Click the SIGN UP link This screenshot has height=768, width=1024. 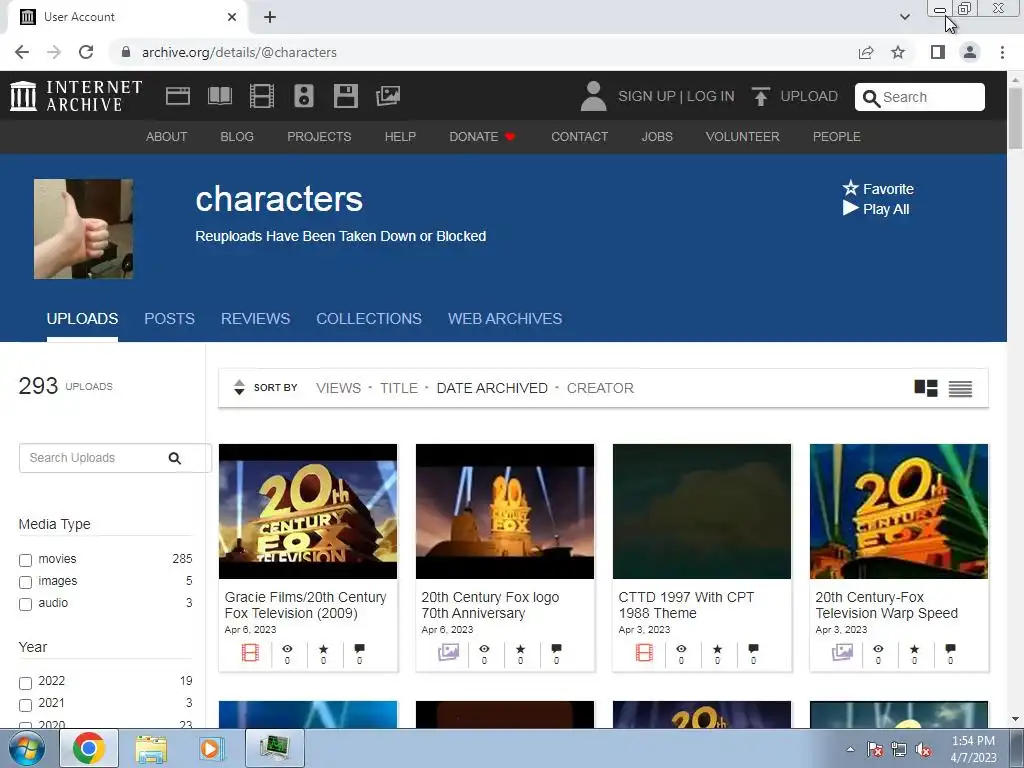tap(647, 96)
